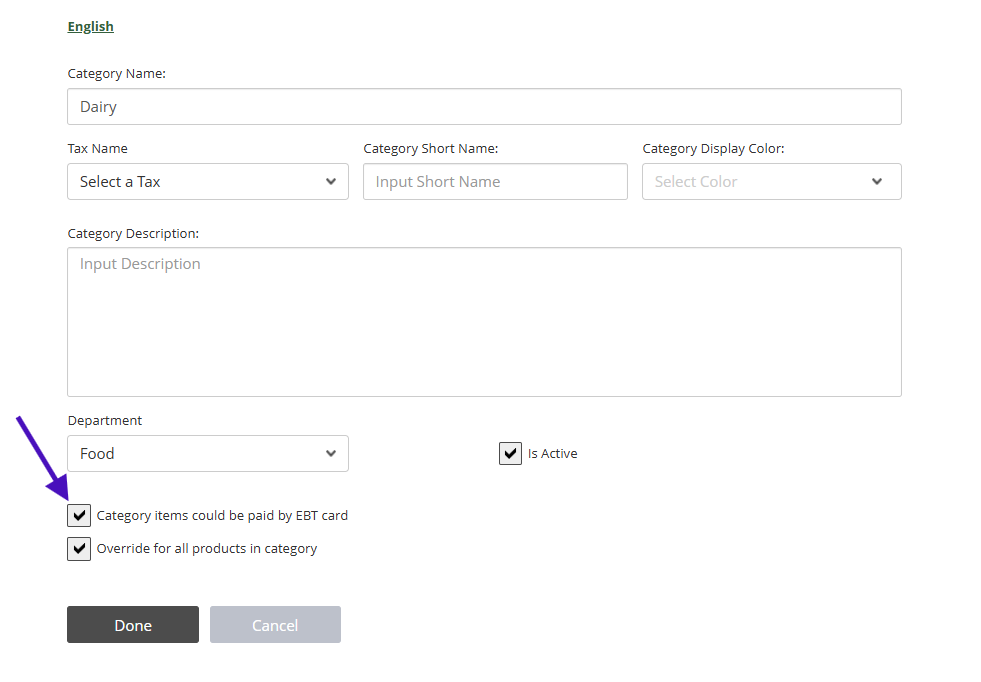
Task: Click the Input Short Name field
Action: tap(495, 182)
